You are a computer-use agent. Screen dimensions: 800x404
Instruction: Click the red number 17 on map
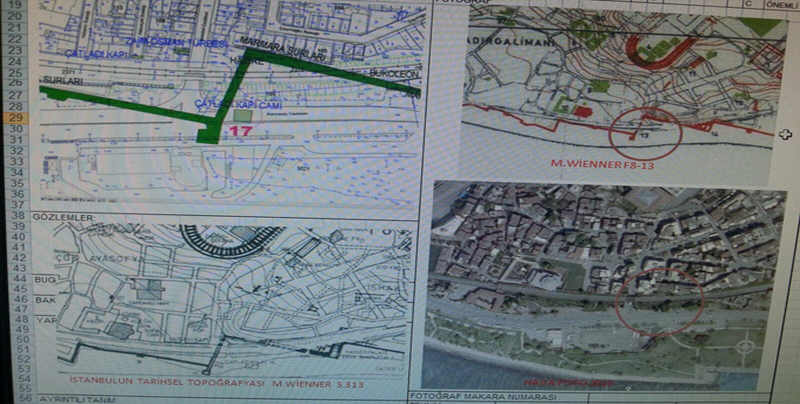[240, 131]
